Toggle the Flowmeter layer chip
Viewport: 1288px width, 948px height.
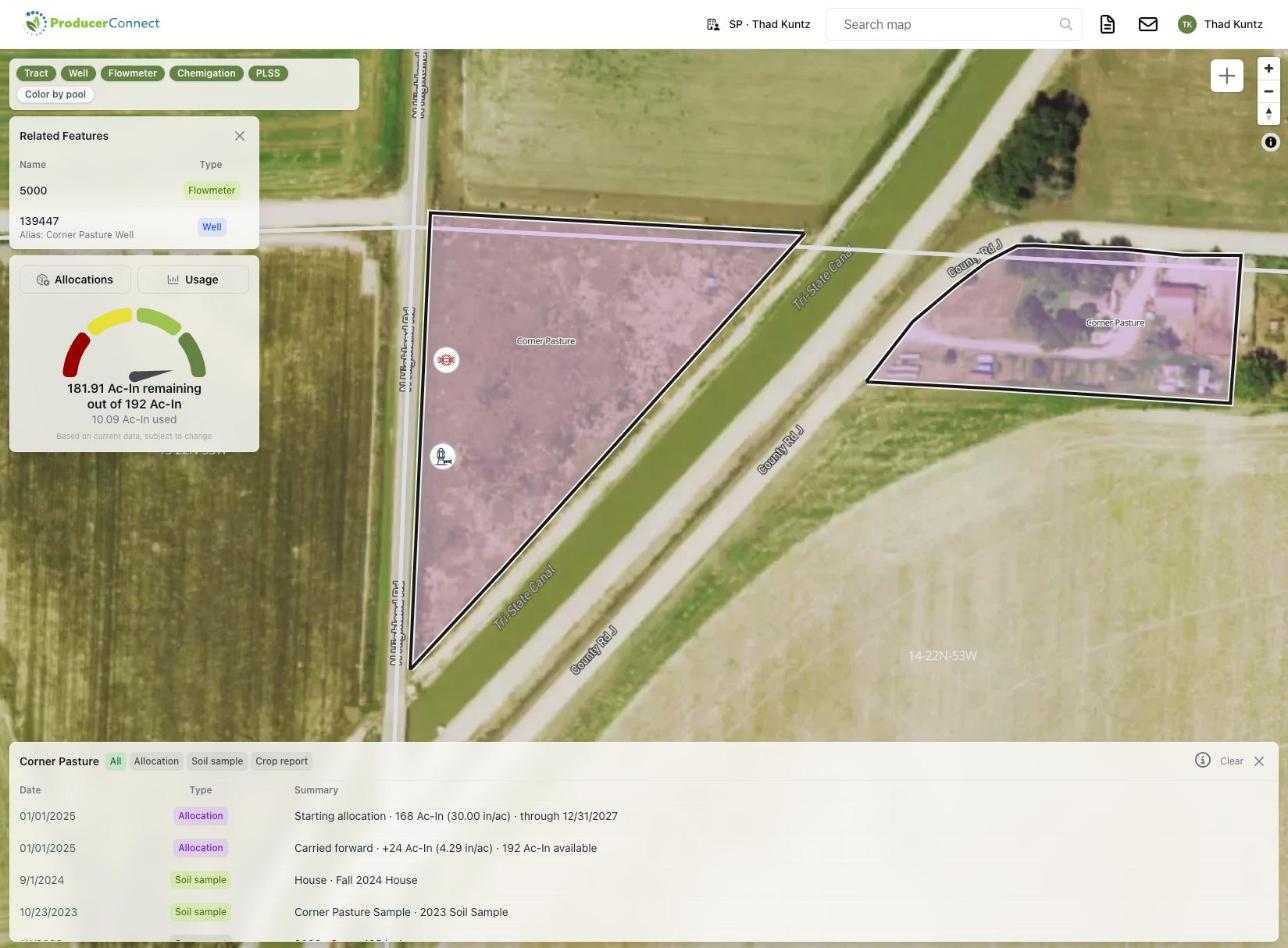[x=132, y=73]
